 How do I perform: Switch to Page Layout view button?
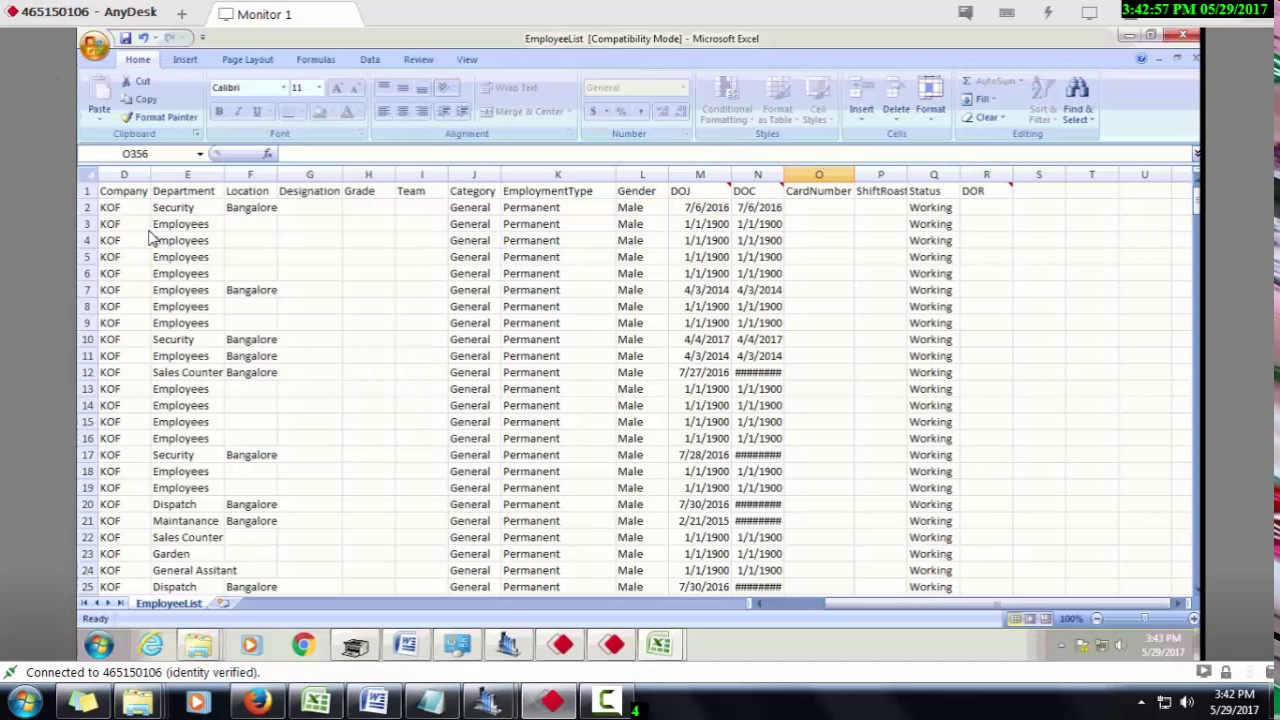(1030, 619)
